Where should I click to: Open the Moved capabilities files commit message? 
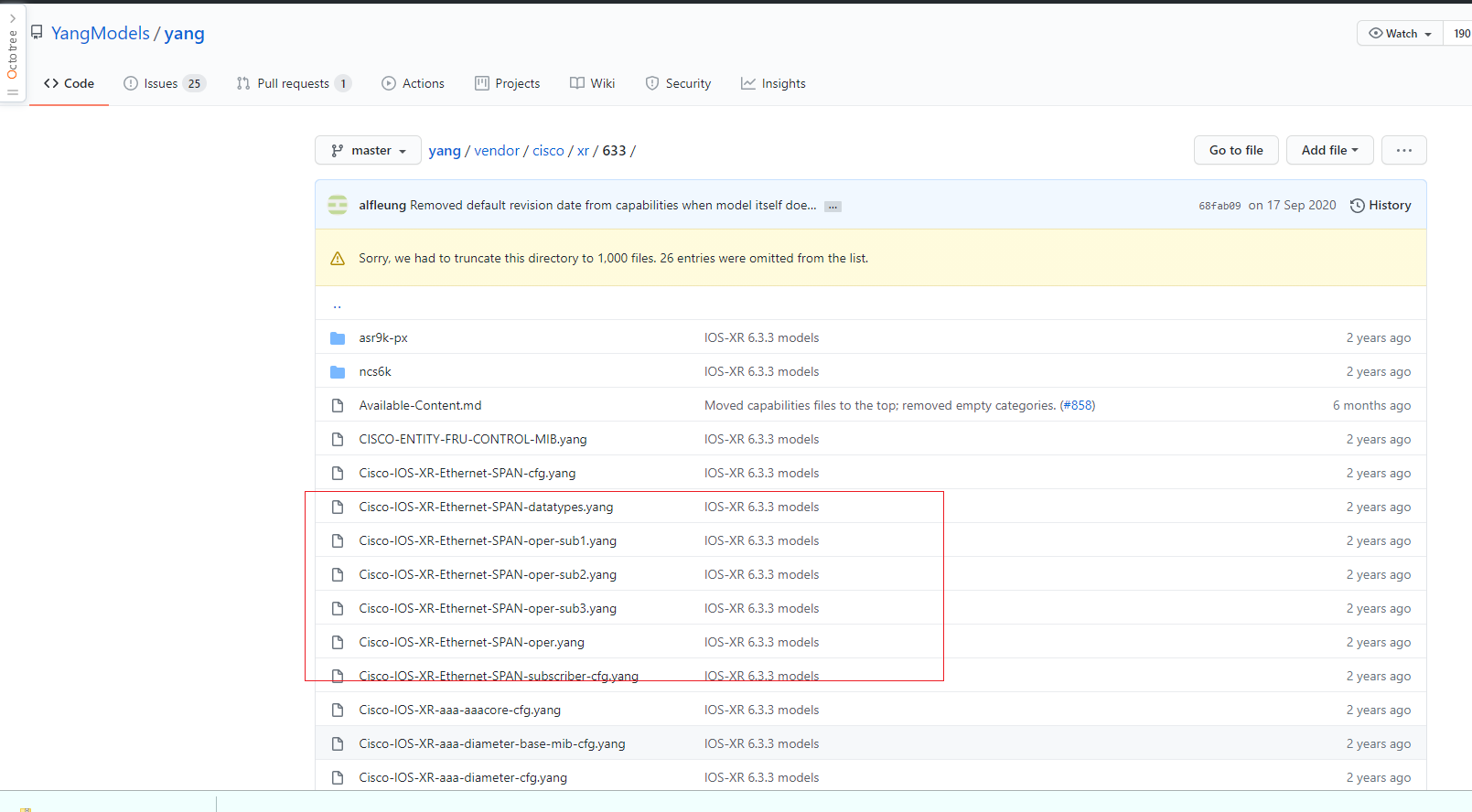[x=880, y=405]
